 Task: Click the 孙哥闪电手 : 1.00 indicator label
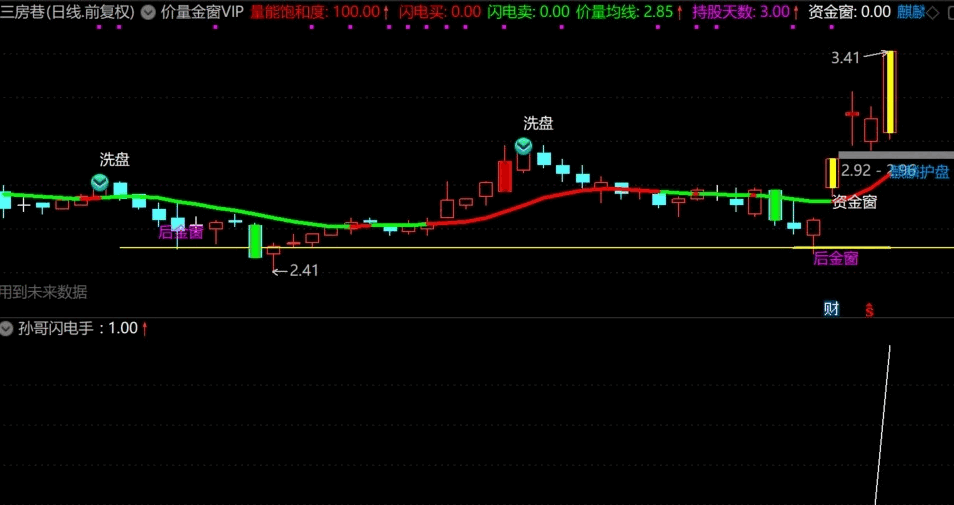[x=82, y=329]
